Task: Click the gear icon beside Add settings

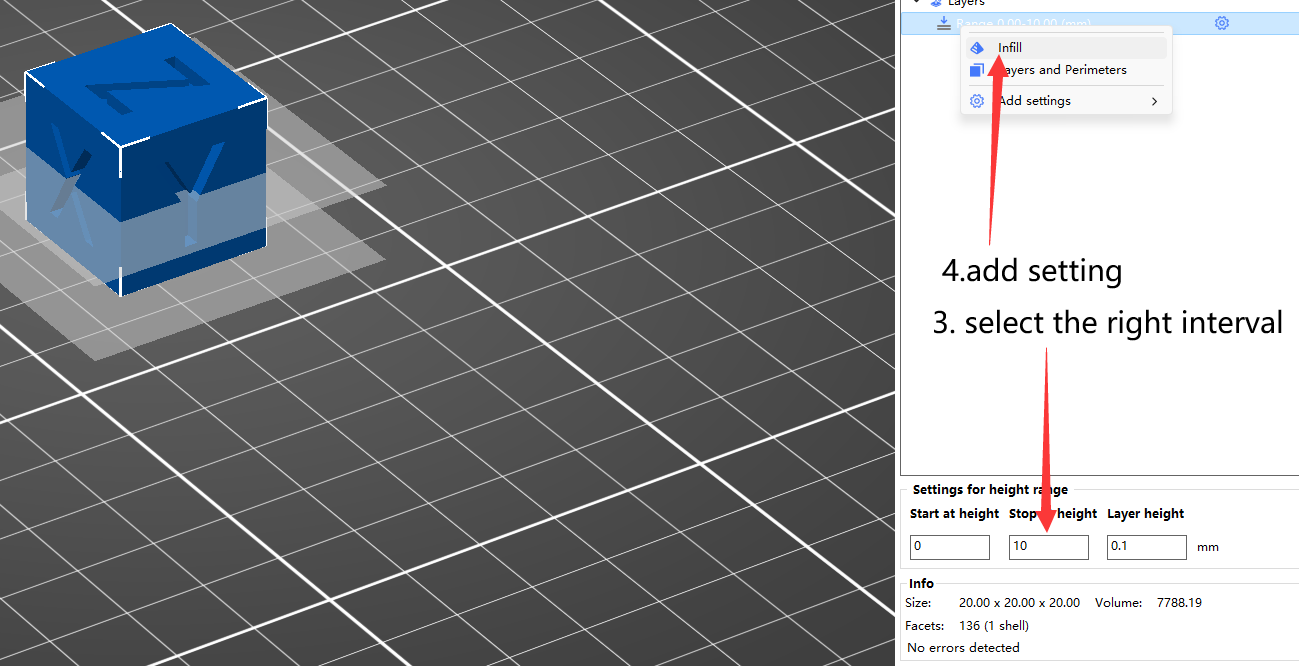Action: (977, 100)
